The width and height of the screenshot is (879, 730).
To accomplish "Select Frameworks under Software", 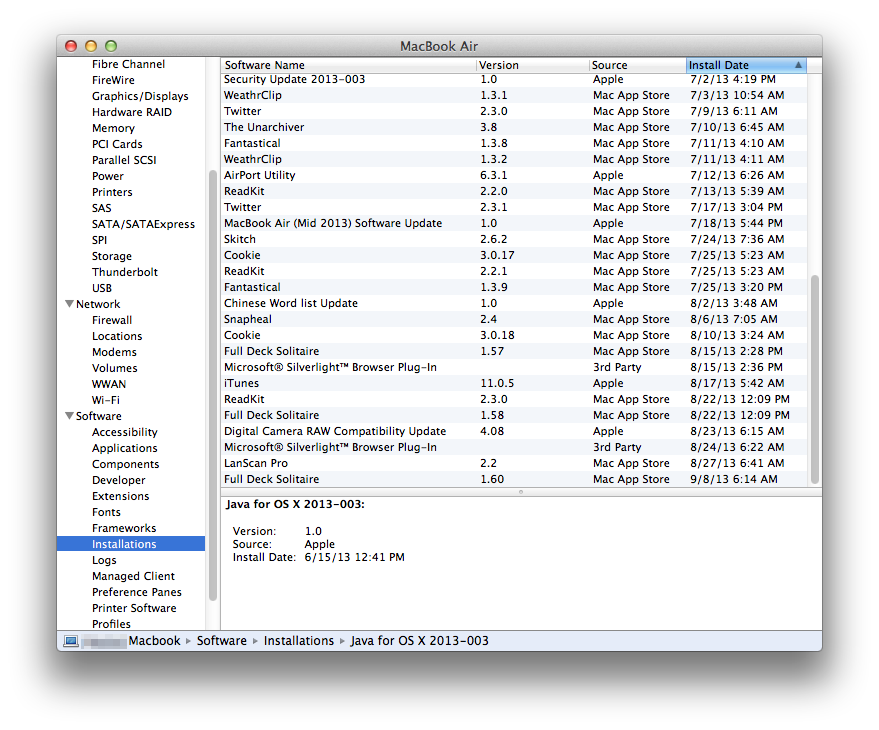I will (x=124, y=528).
